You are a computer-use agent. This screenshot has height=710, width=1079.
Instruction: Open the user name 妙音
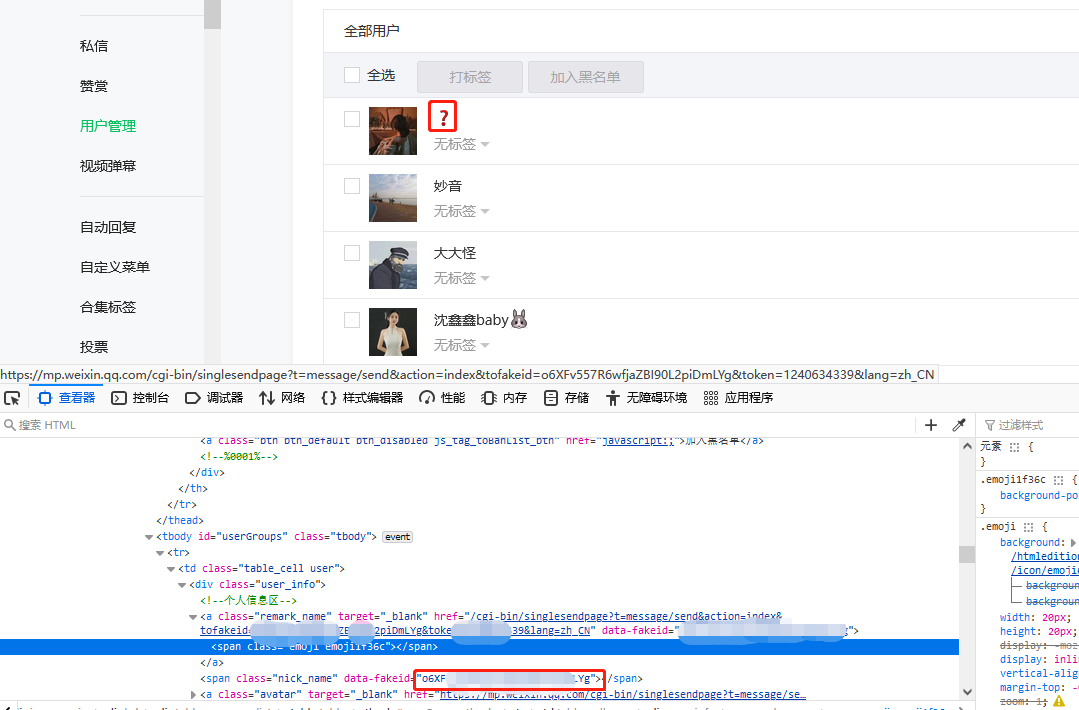point(447,186)
